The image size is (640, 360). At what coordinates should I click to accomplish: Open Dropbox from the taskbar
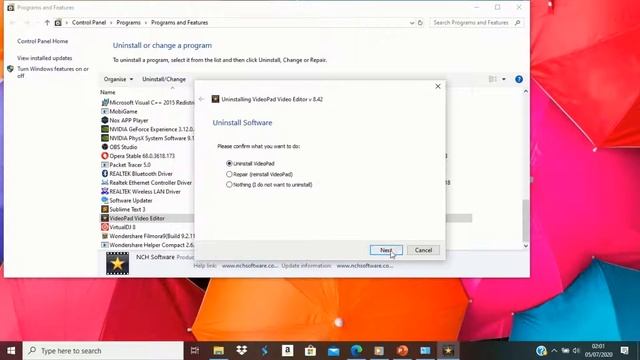coord(242,351)
